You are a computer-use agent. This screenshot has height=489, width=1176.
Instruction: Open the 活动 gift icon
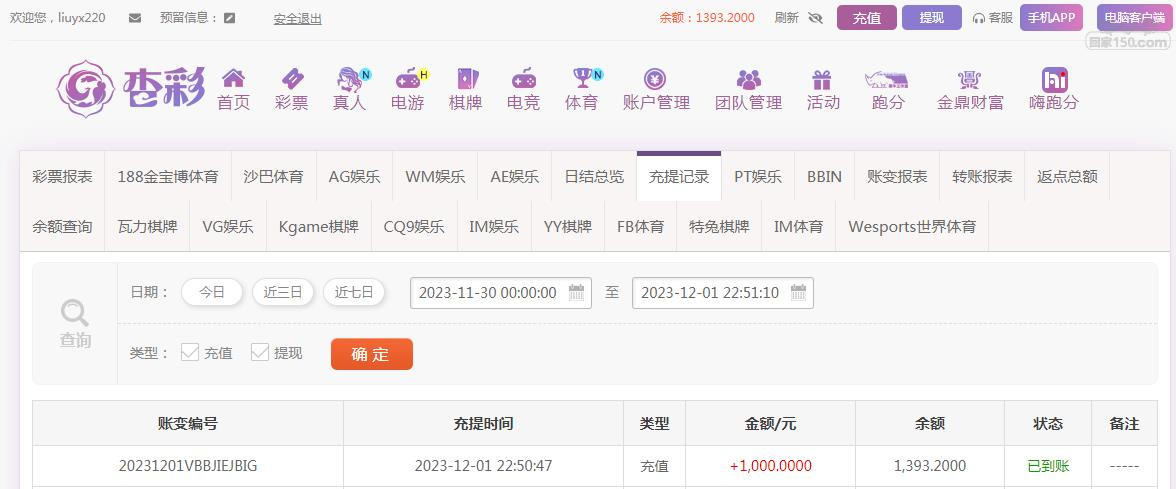click(822, 79)
